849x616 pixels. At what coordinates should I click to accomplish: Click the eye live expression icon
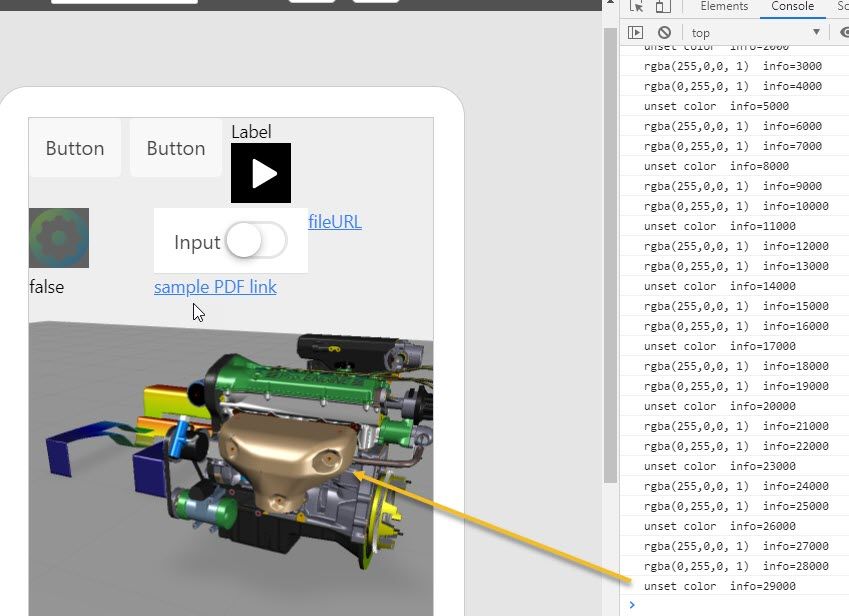tap(845, 32)
